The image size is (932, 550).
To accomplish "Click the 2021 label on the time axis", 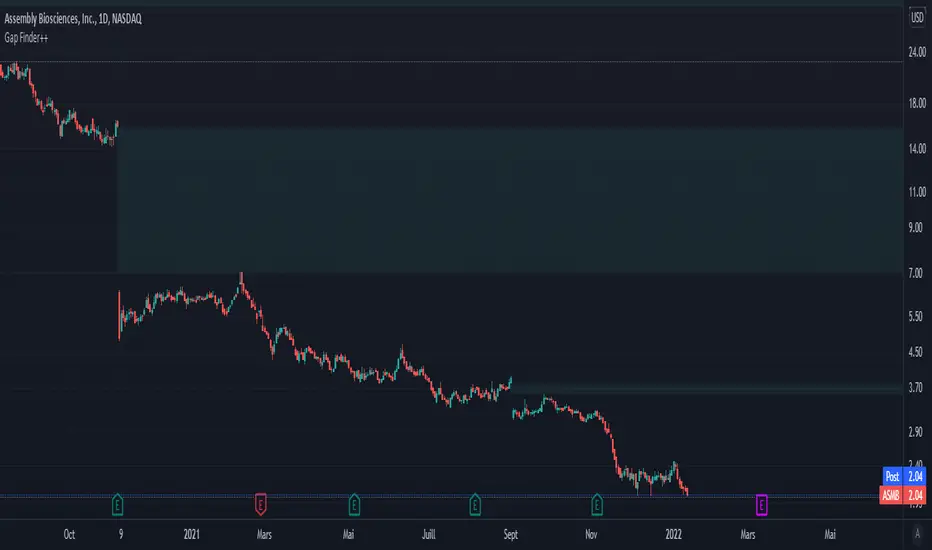I will (x=191, y=534).
